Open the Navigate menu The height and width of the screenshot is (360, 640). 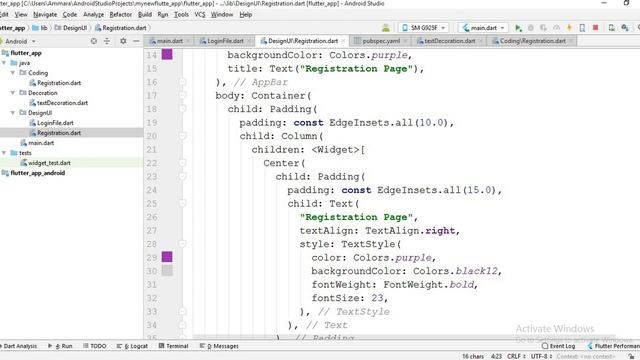click(x=45, y=15)
